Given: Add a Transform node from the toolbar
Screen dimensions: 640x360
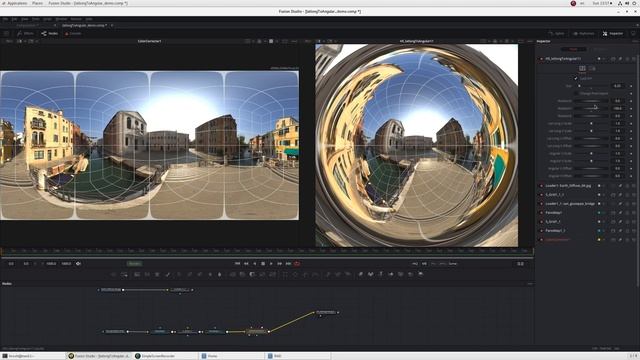Looking at the screenshot, I should coord(272,274).
